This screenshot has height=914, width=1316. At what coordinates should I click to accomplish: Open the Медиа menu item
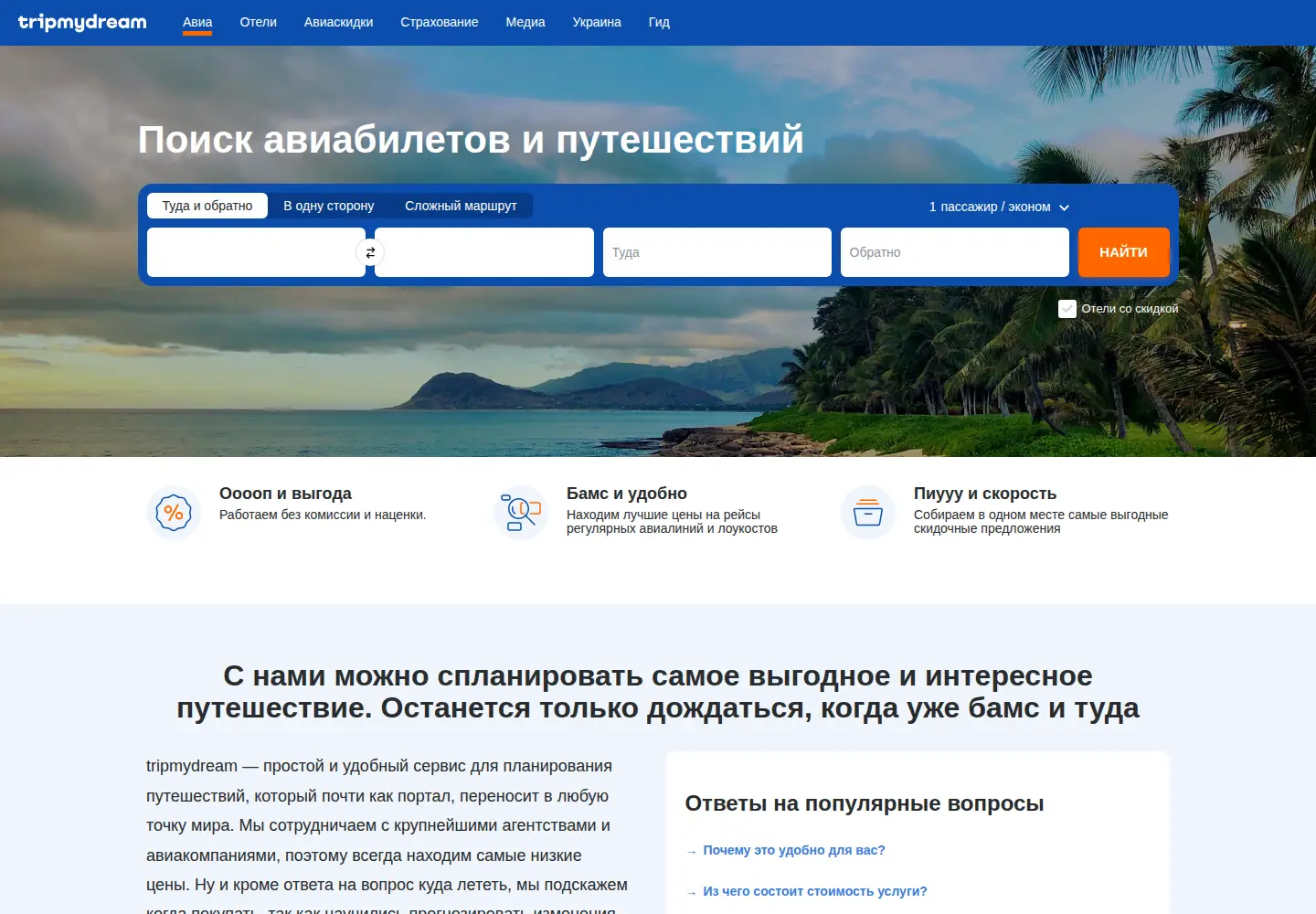(x=525, y=22)
